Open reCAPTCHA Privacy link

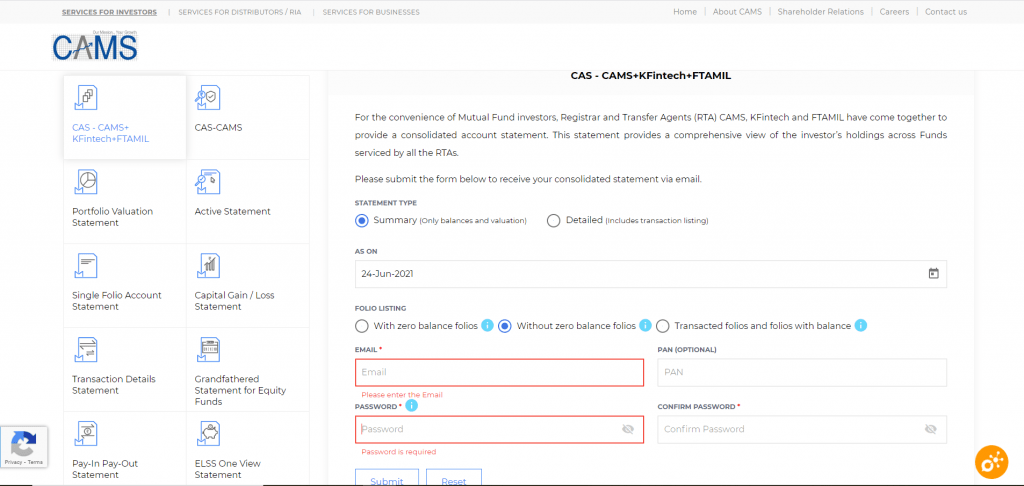point(13,462)
